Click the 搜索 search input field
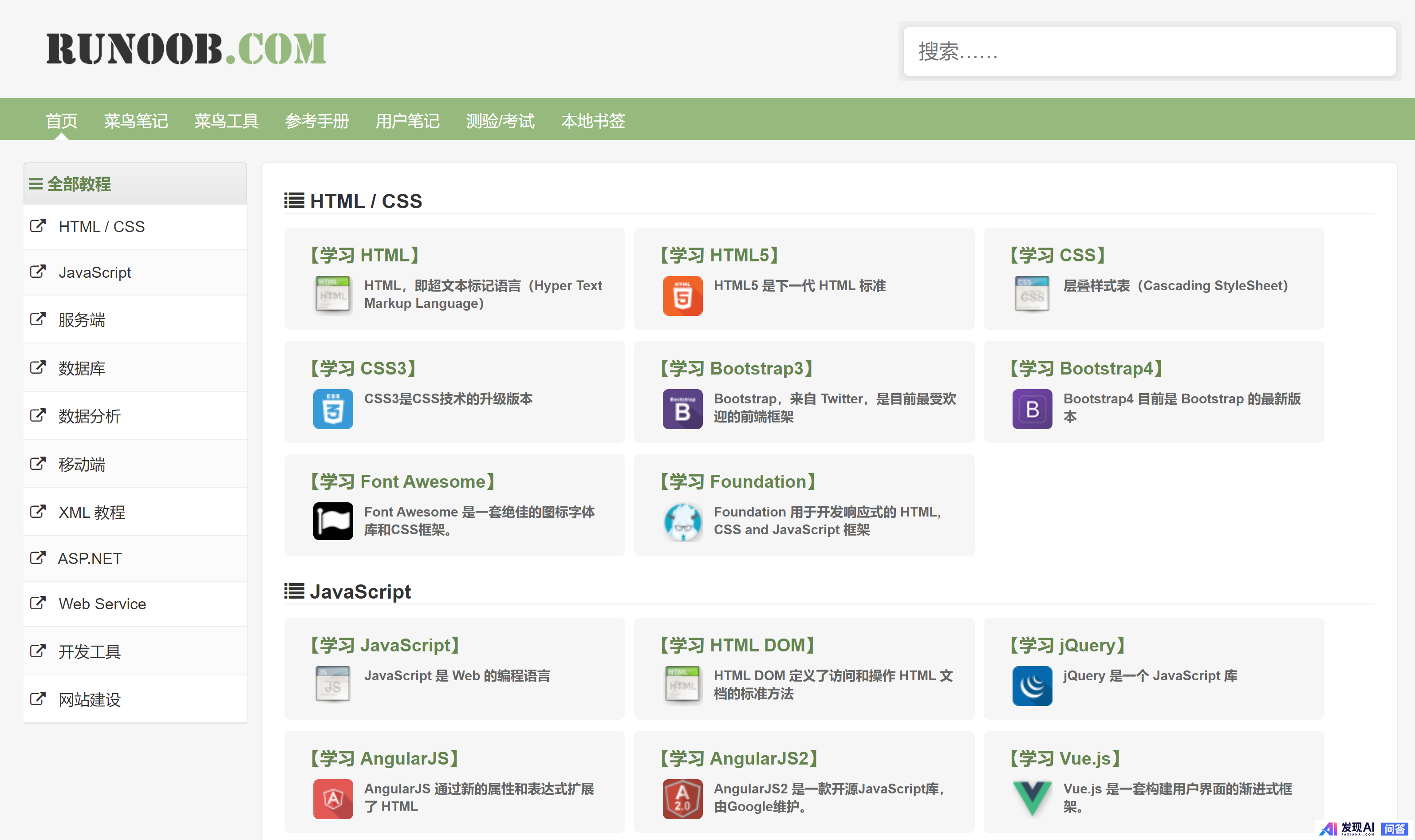The height and width of the screenshot is (840, 1415). [1150, 51]
